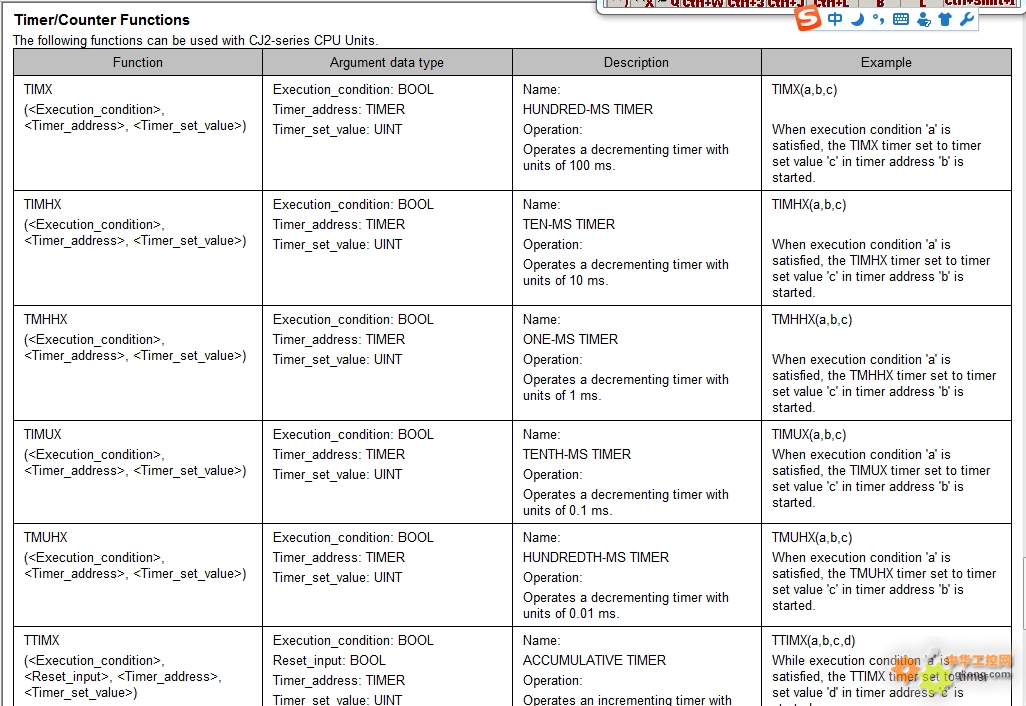Screen dimensions: 1026x706
Task: Open the user account icon in IME bar
Action: point(923,19)
